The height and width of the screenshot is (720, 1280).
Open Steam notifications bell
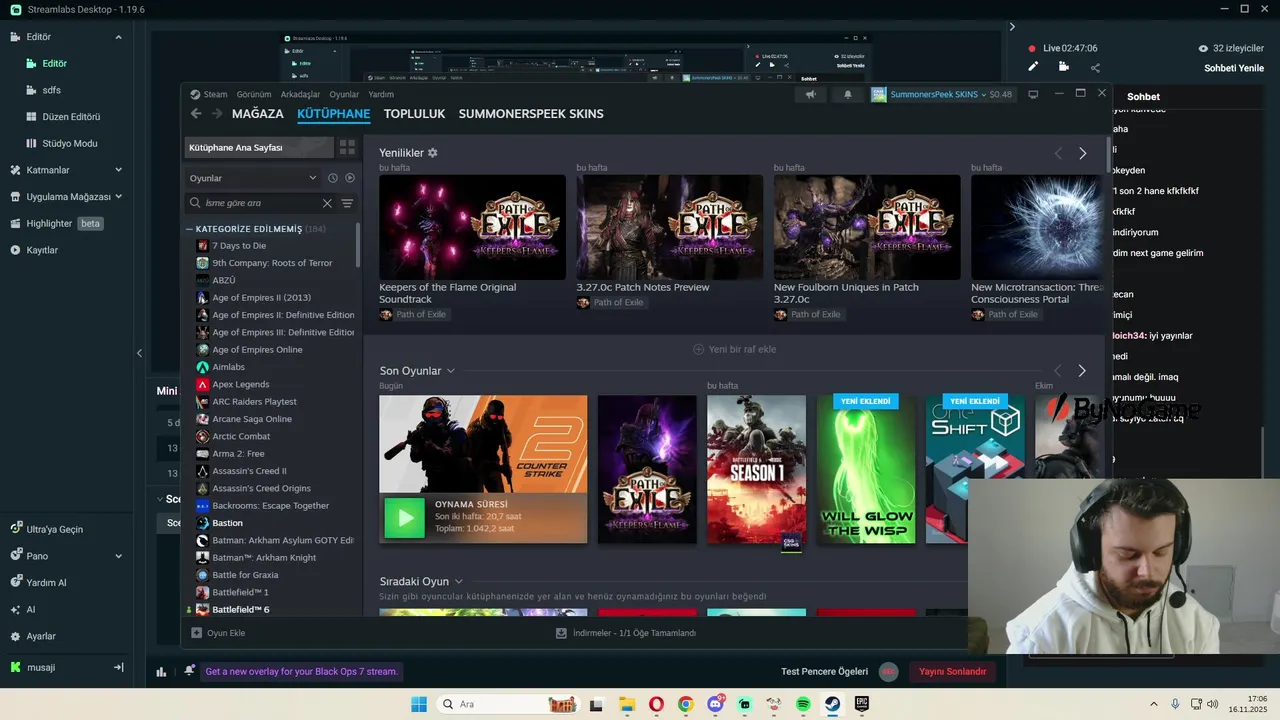coord(848,94)
